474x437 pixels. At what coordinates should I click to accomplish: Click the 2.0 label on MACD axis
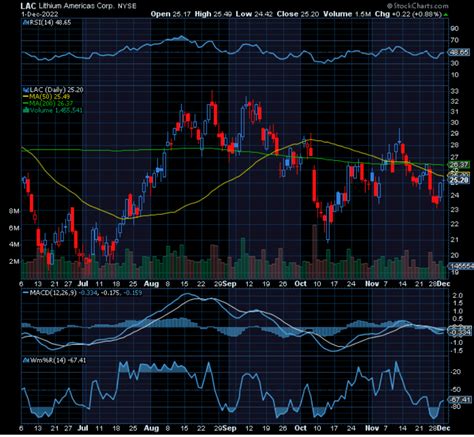pyautogui.click(x=458, y=296)
